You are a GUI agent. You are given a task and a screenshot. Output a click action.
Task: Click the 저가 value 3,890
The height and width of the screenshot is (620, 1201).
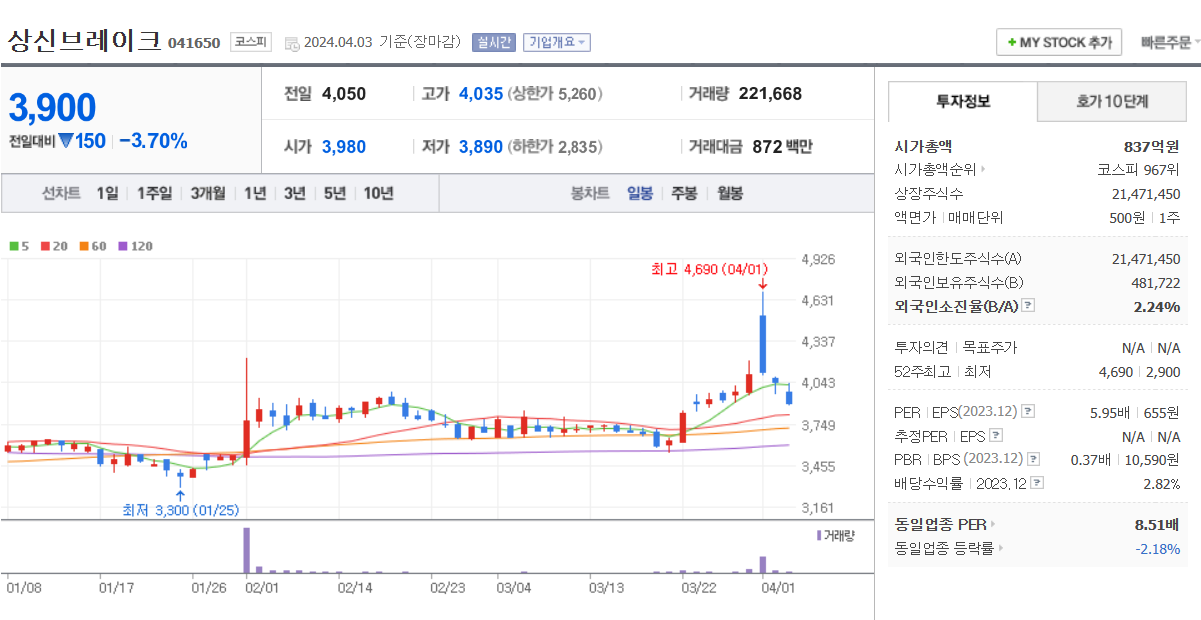(481, 146)
